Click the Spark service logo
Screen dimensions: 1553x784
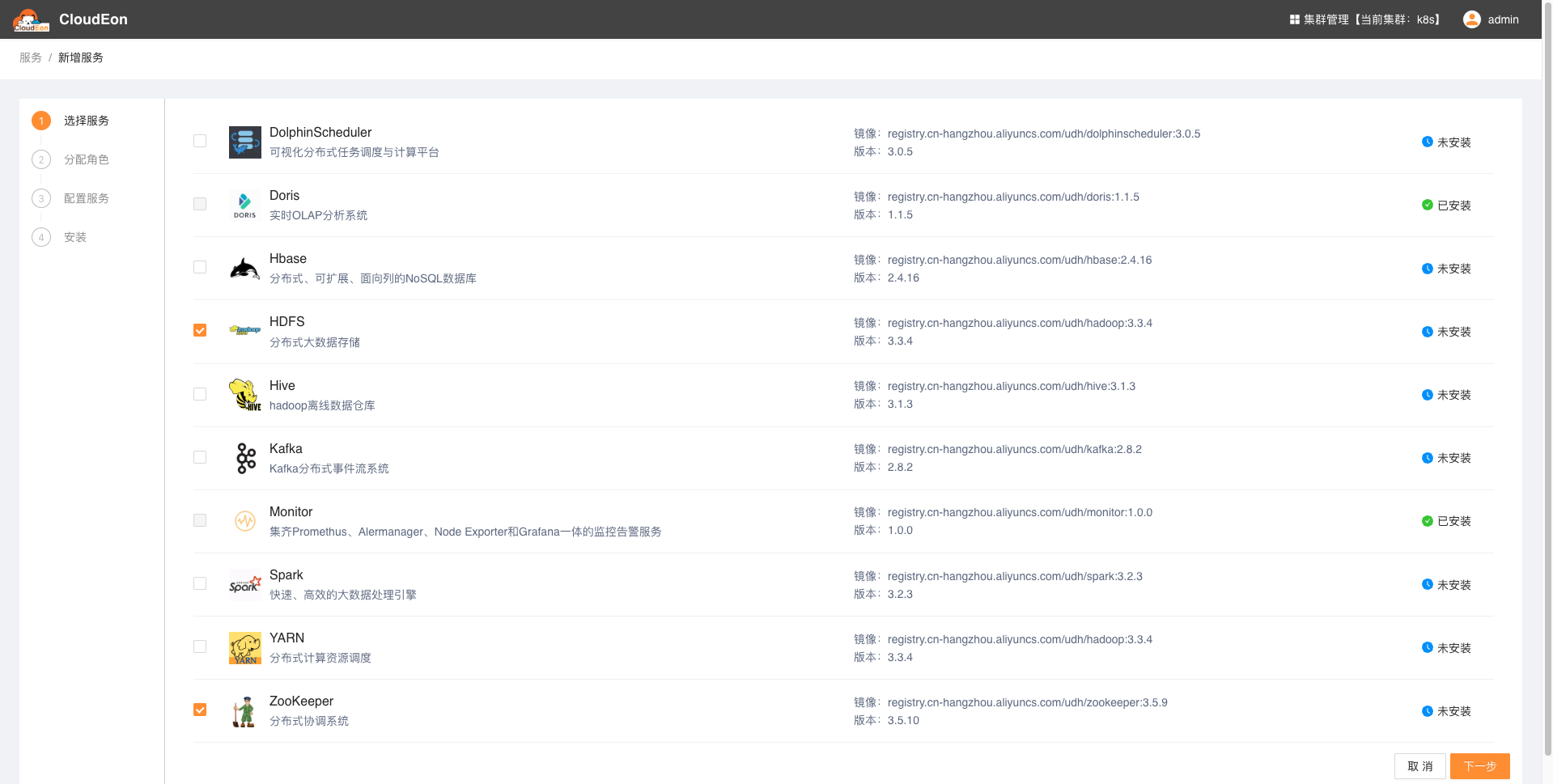point(245,584)
